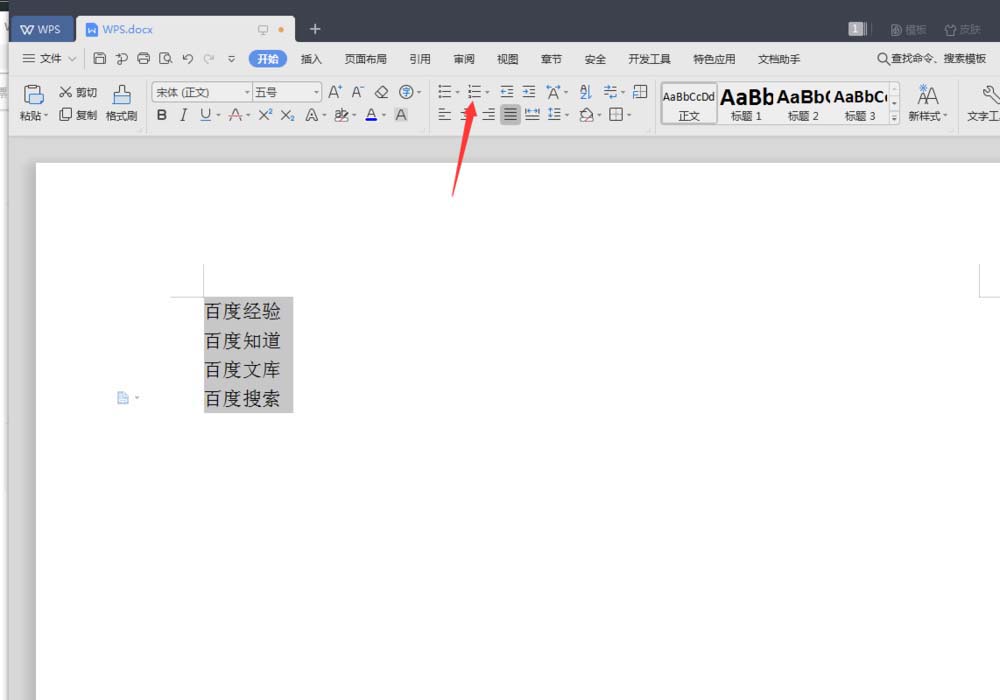The image size is (1000, 700).
Task: Click the bullet list icon
Action: click(445, 92)
